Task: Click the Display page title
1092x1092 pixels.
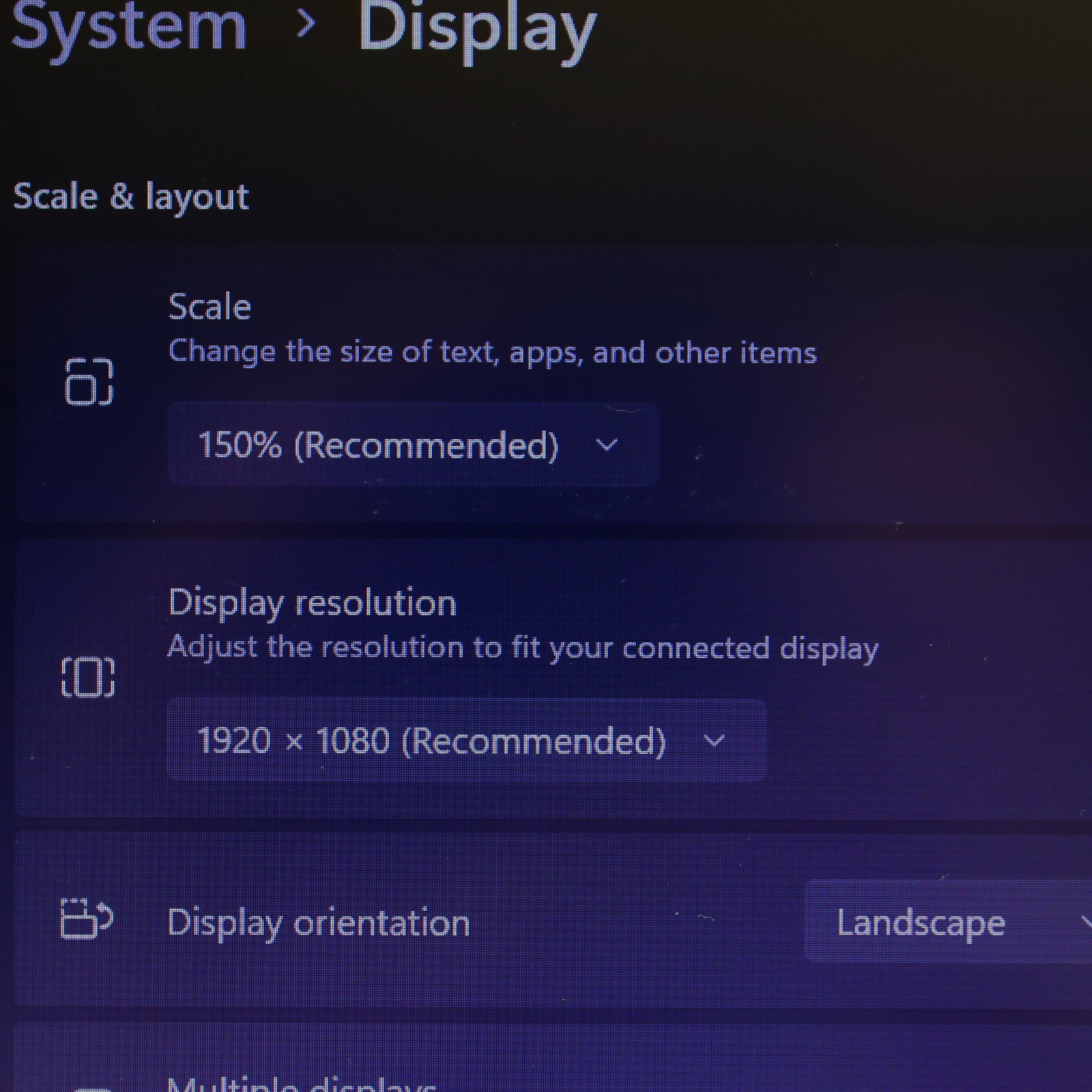Action: tap(477, 30)
